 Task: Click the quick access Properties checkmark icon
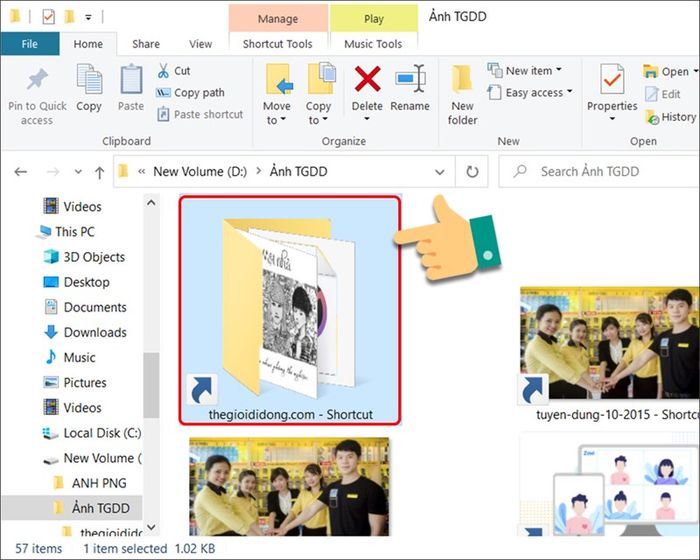[49, 17]
